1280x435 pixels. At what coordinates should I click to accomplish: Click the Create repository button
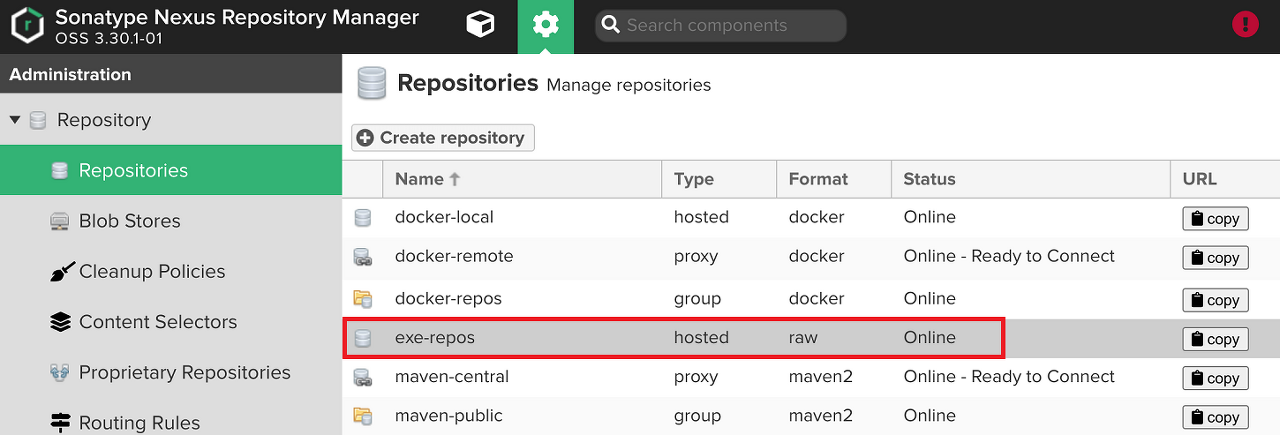click(443, 138)
